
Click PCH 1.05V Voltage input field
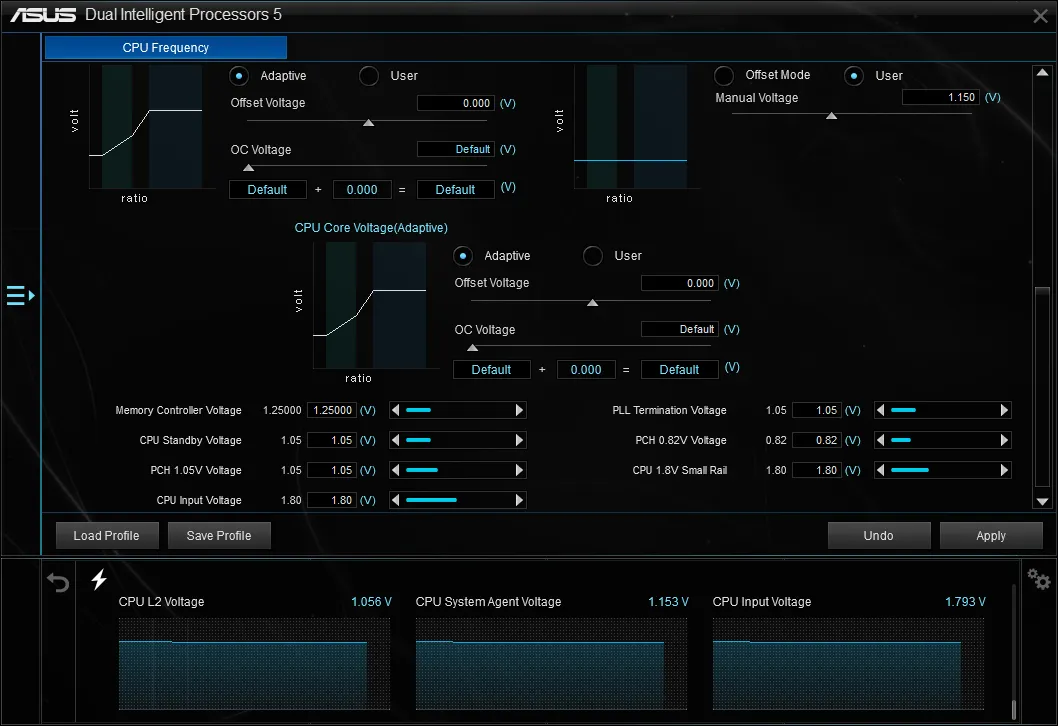[331, 470]
